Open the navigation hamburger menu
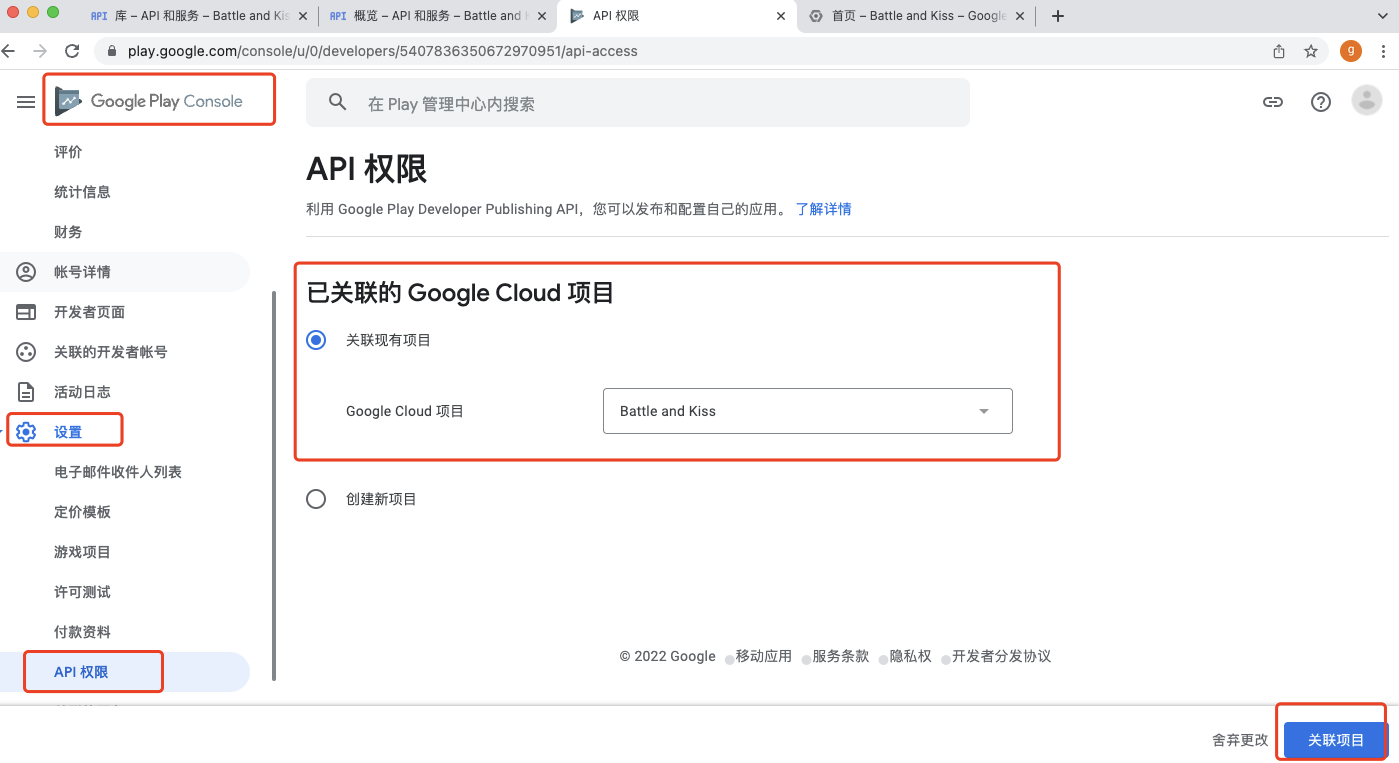The width and height of the screenshot is (1399, 763). point(25,99)
